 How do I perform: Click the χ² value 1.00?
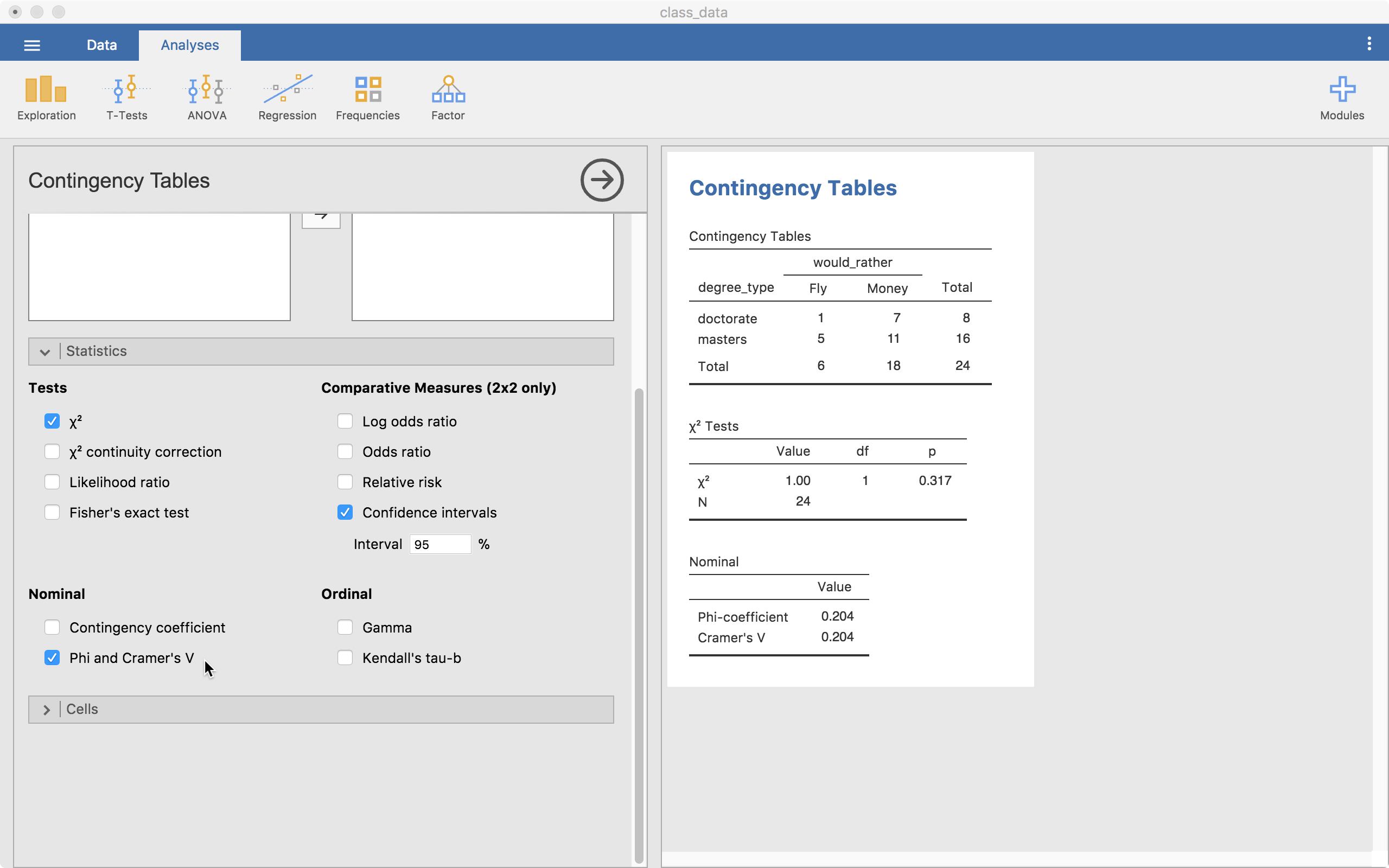click(x=798, y=481)
